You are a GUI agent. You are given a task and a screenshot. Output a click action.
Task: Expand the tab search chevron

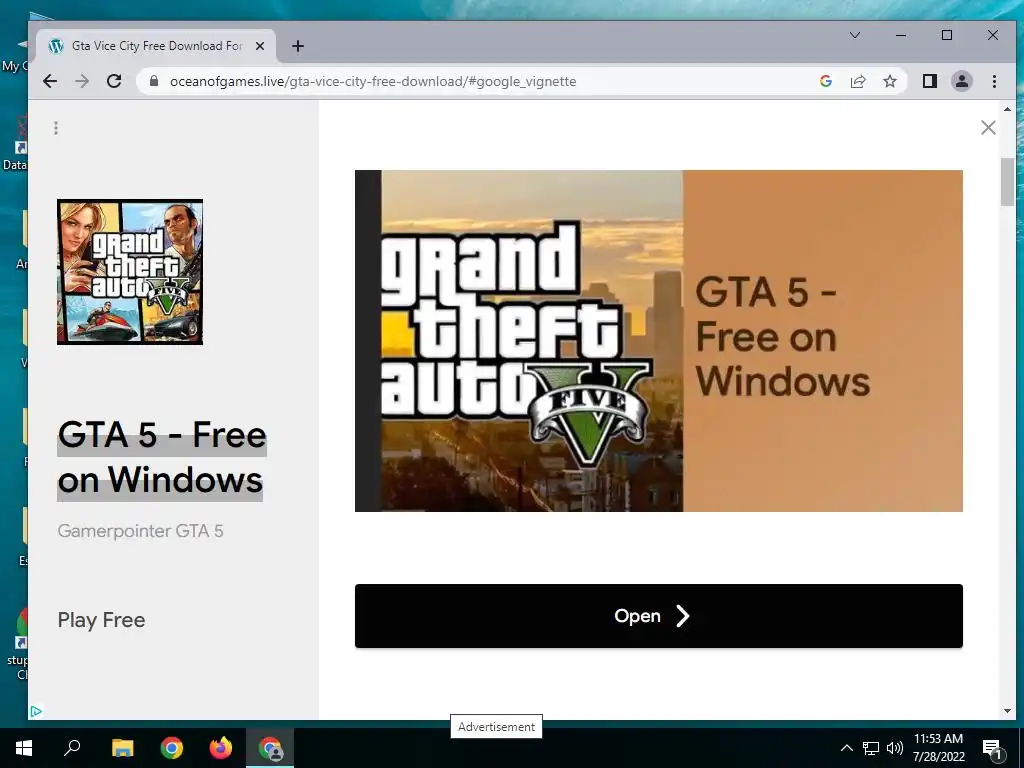(x=855, y=35)
